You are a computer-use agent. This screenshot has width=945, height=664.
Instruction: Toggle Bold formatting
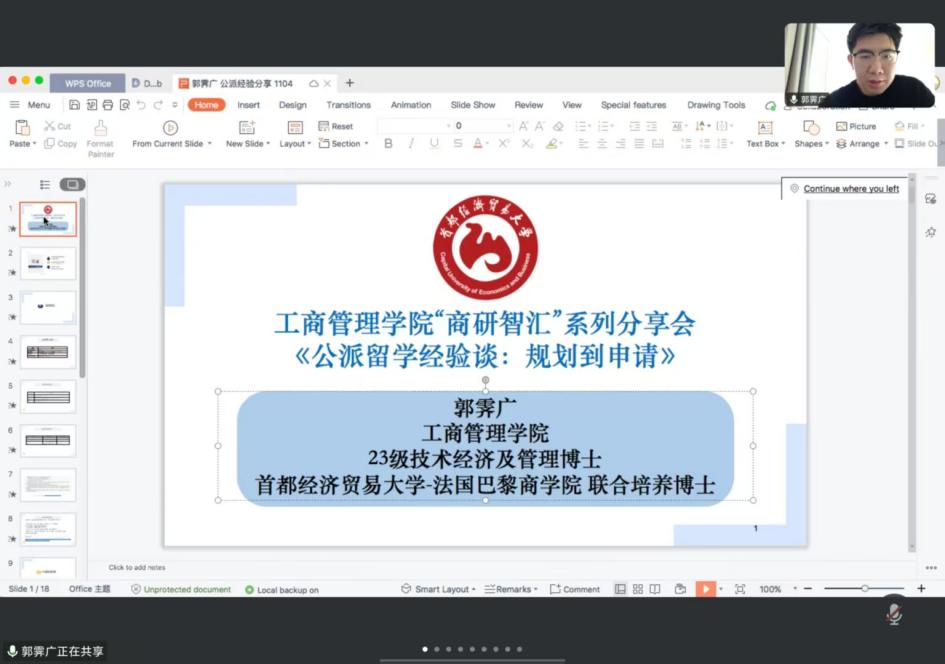(x=388, y=144)
